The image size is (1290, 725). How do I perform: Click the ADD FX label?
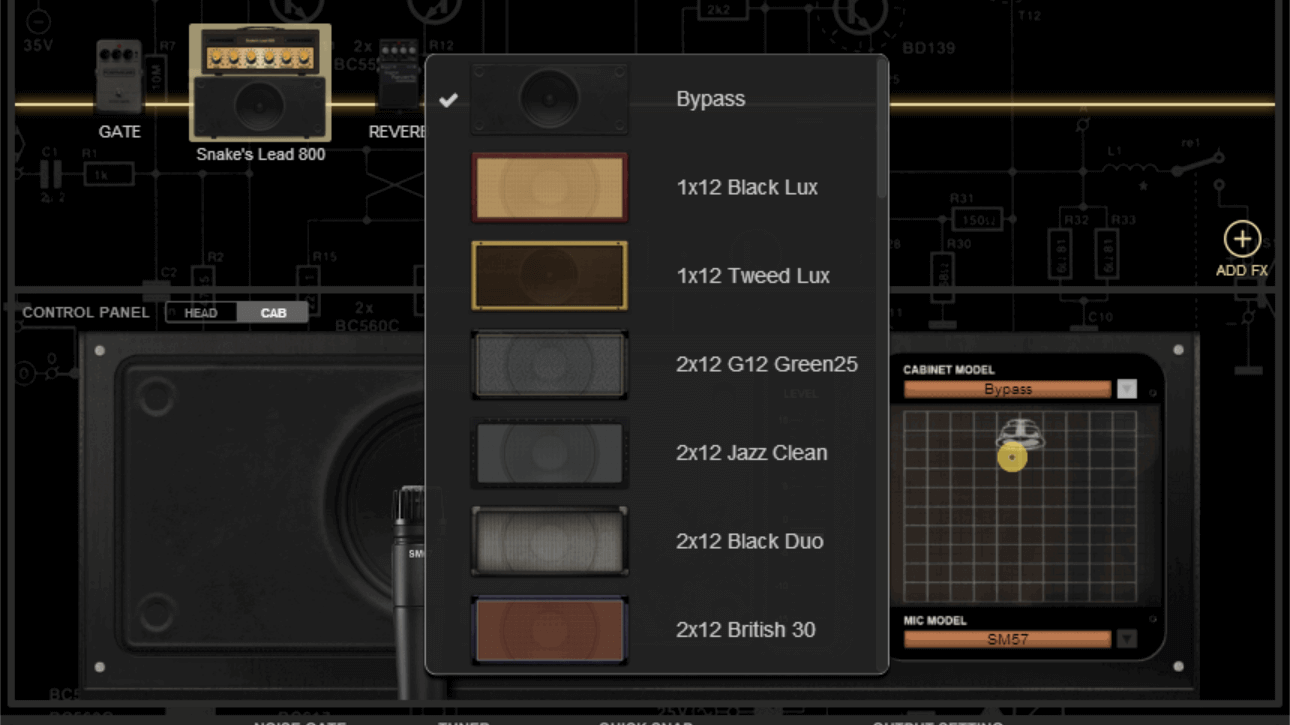[1242, 271]
